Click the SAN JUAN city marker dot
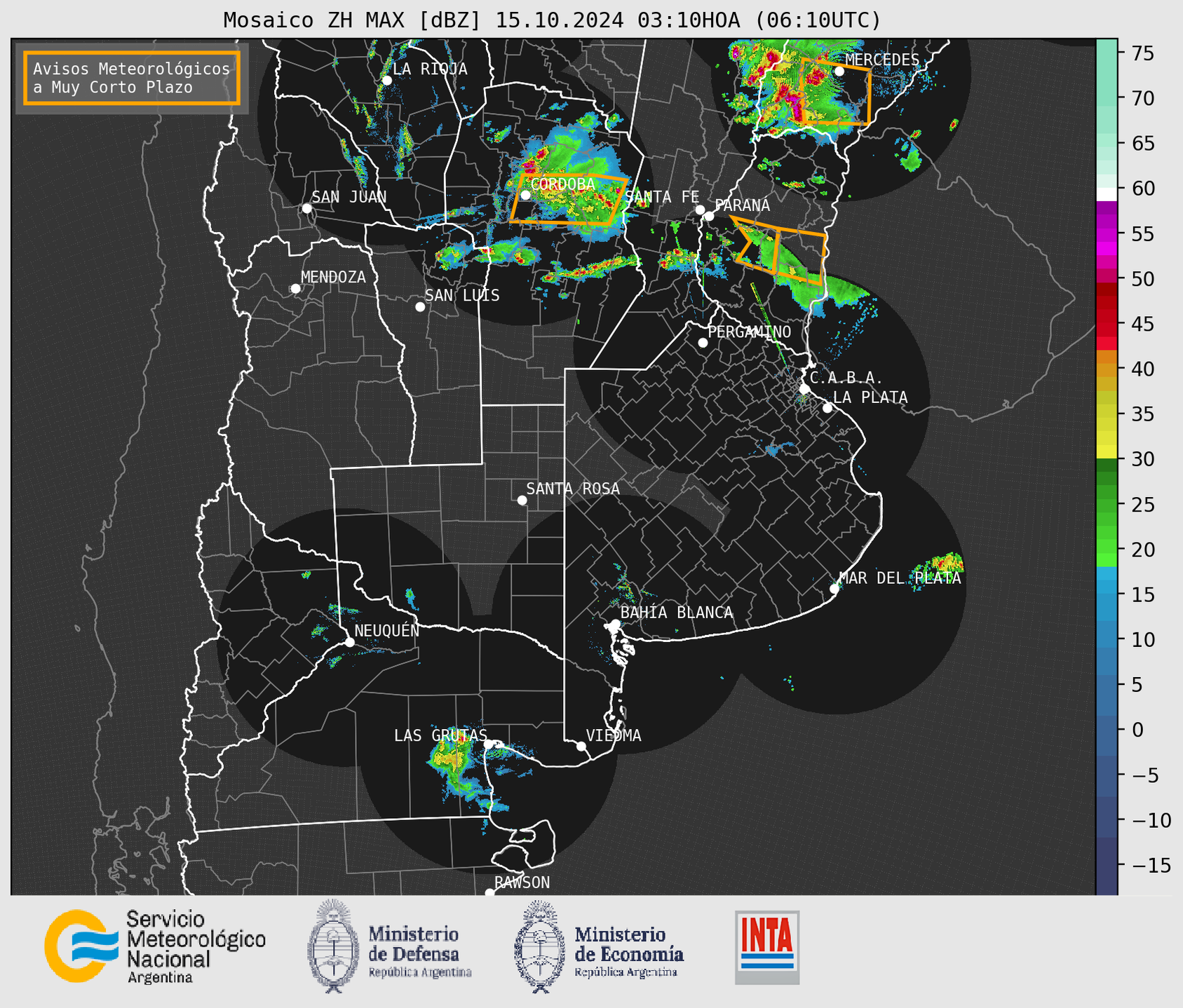 click(306, 208)
